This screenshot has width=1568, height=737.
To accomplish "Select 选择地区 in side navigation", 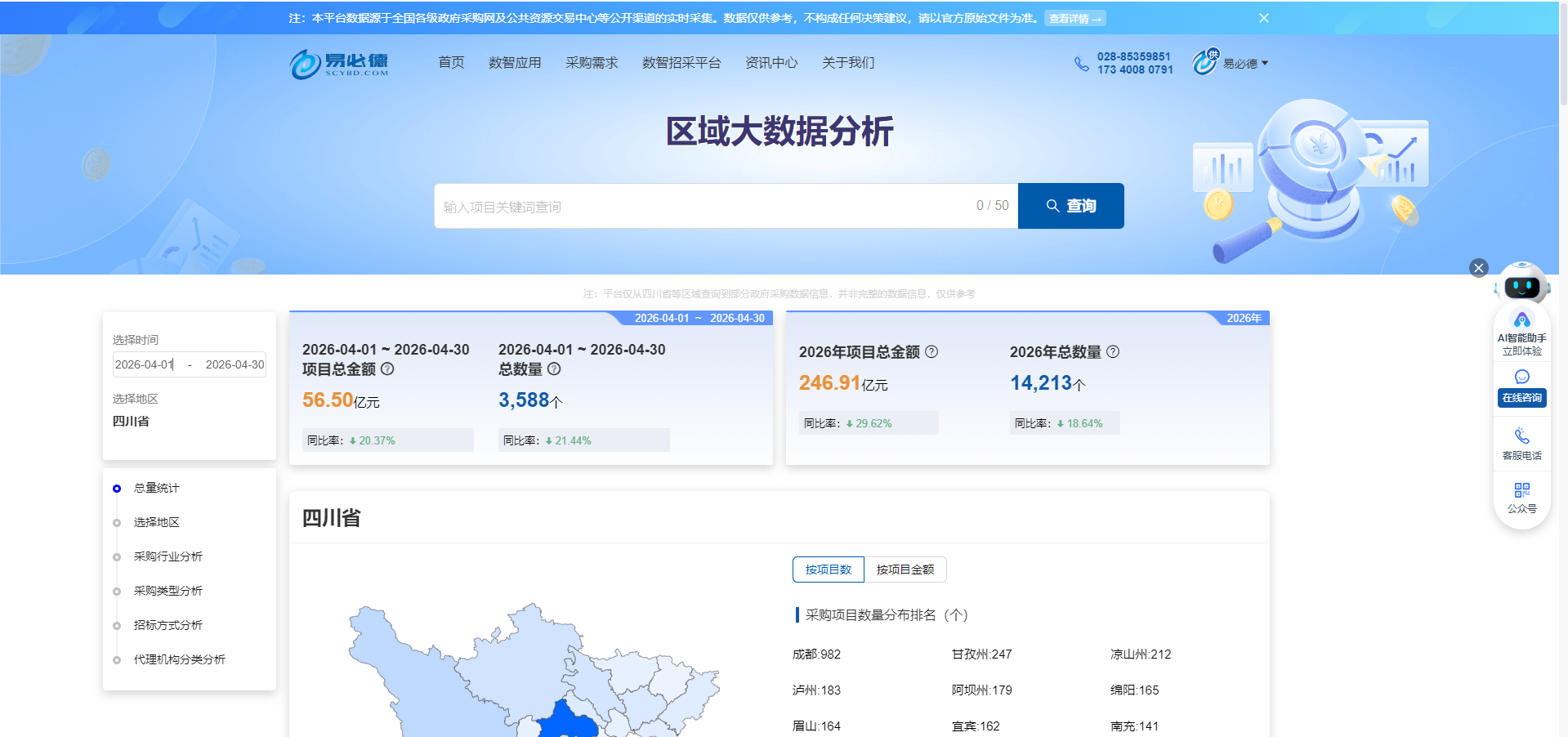I will [156, 522].
